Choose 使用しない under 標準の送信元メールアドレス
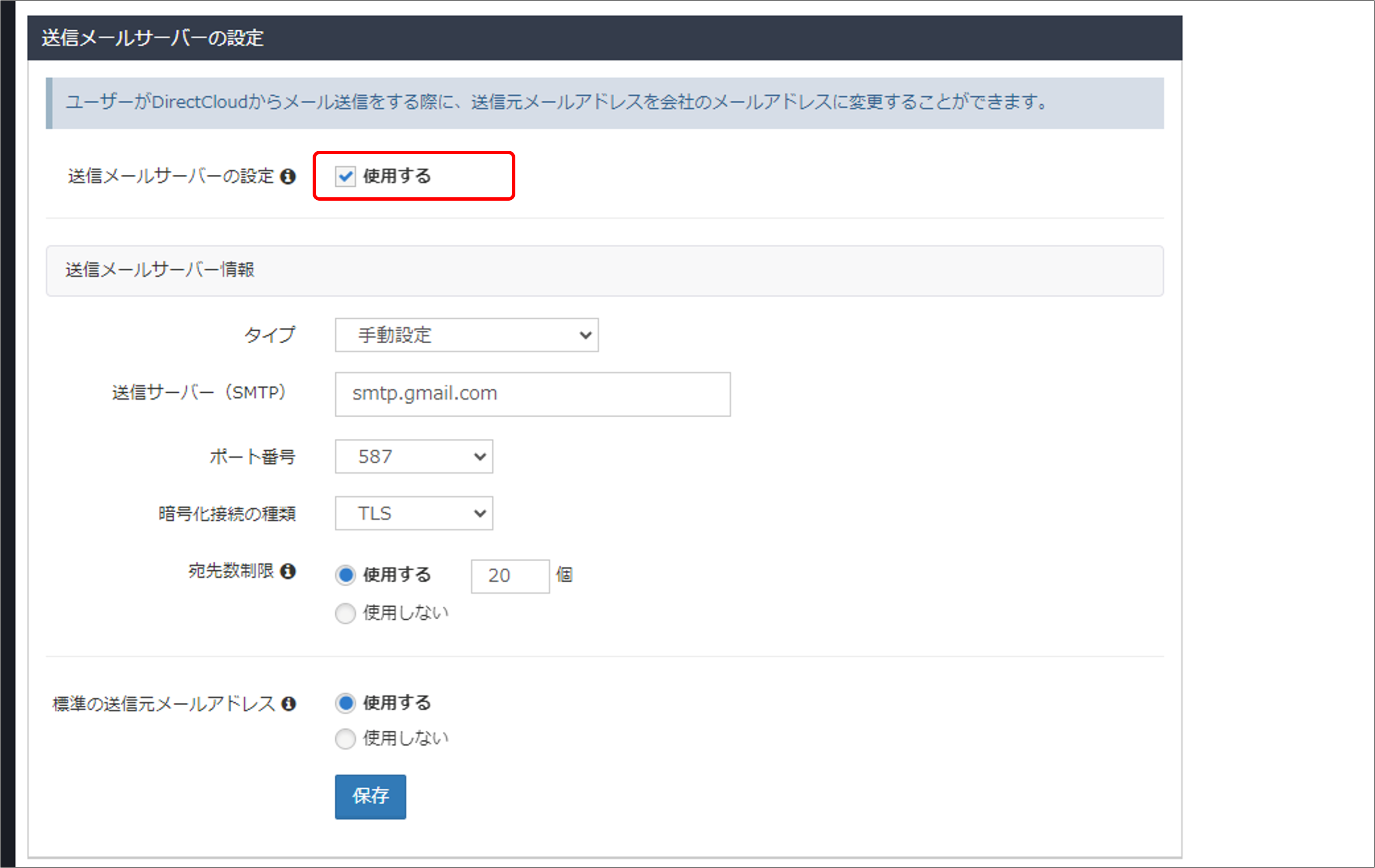Viewport: 1375px width, 868px height. (345, 738)
